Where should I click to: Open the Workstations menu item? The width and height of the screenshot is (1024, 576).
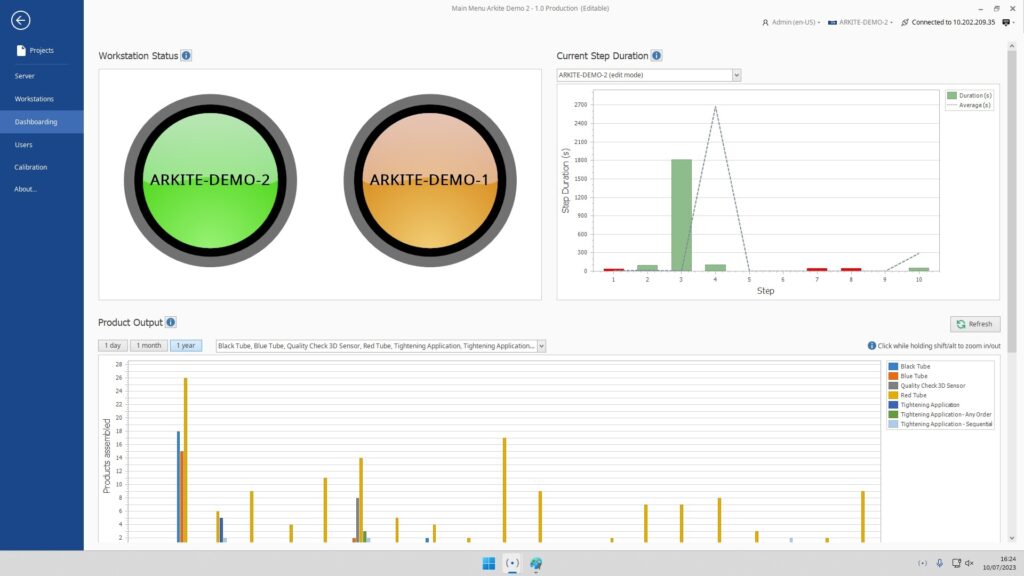34,99
